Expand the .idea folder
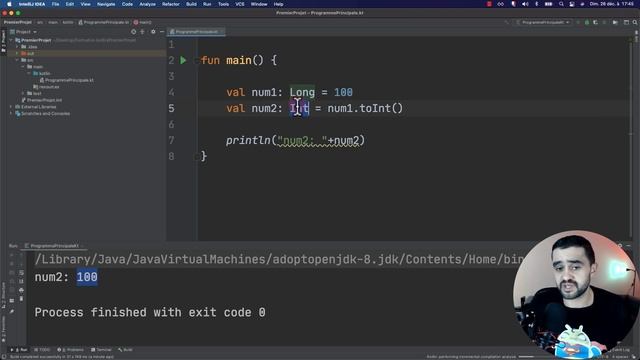This screenshot has height=360, width=640. [17, 47]
